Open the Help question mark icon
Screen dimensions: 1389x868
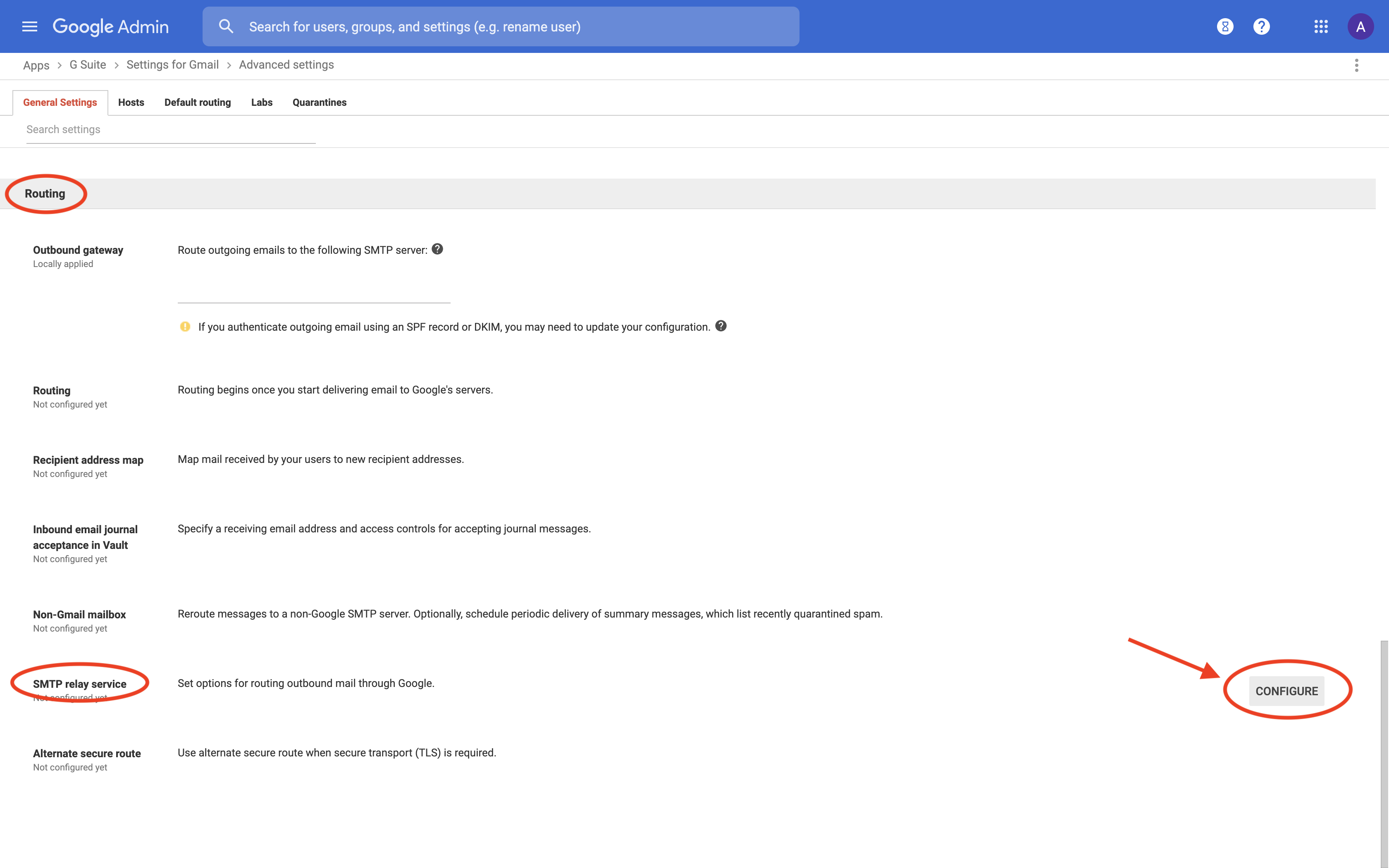(1261, 26)
